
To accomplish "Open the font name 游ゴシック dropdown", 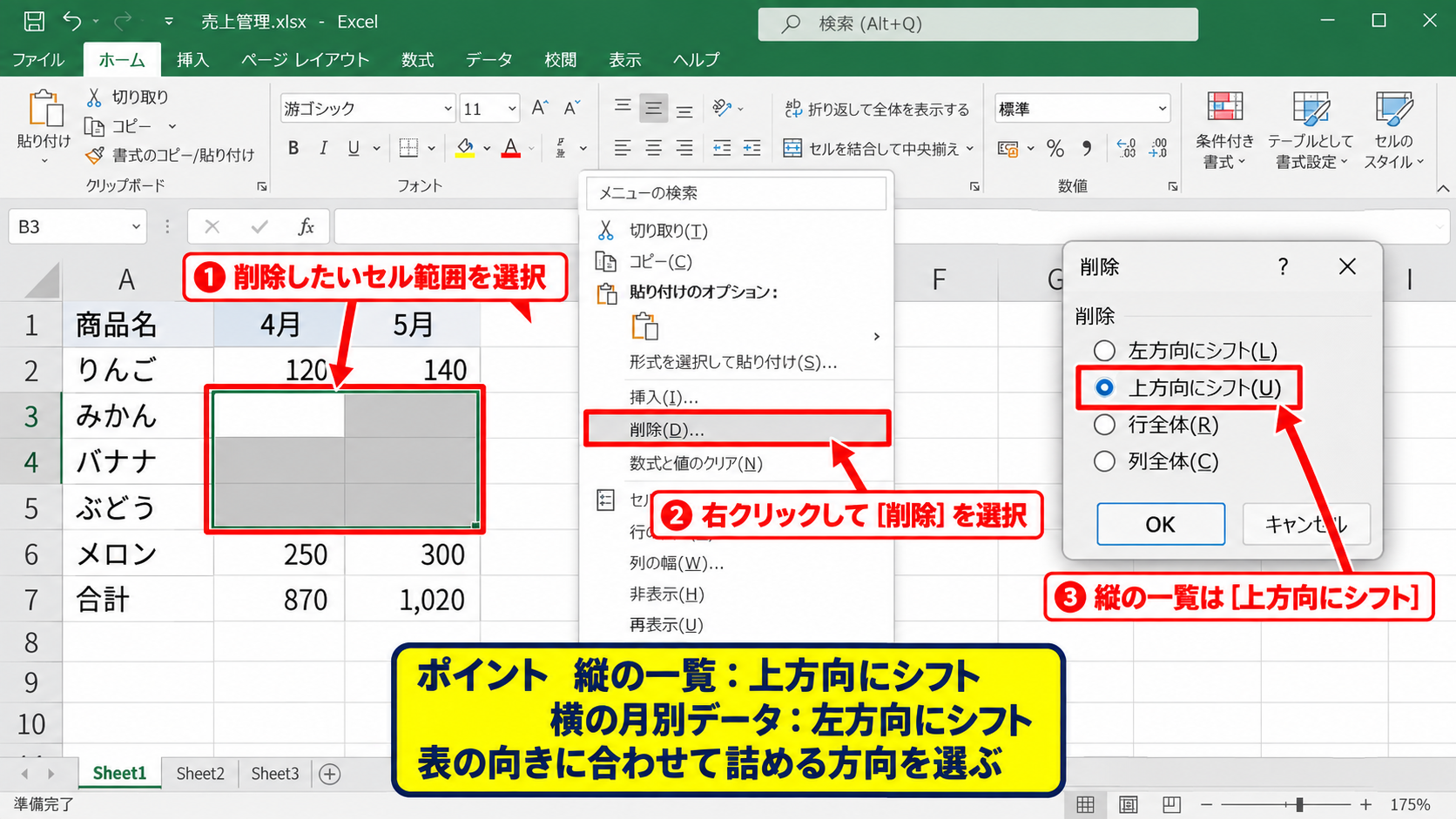I will tap(448, 109).
